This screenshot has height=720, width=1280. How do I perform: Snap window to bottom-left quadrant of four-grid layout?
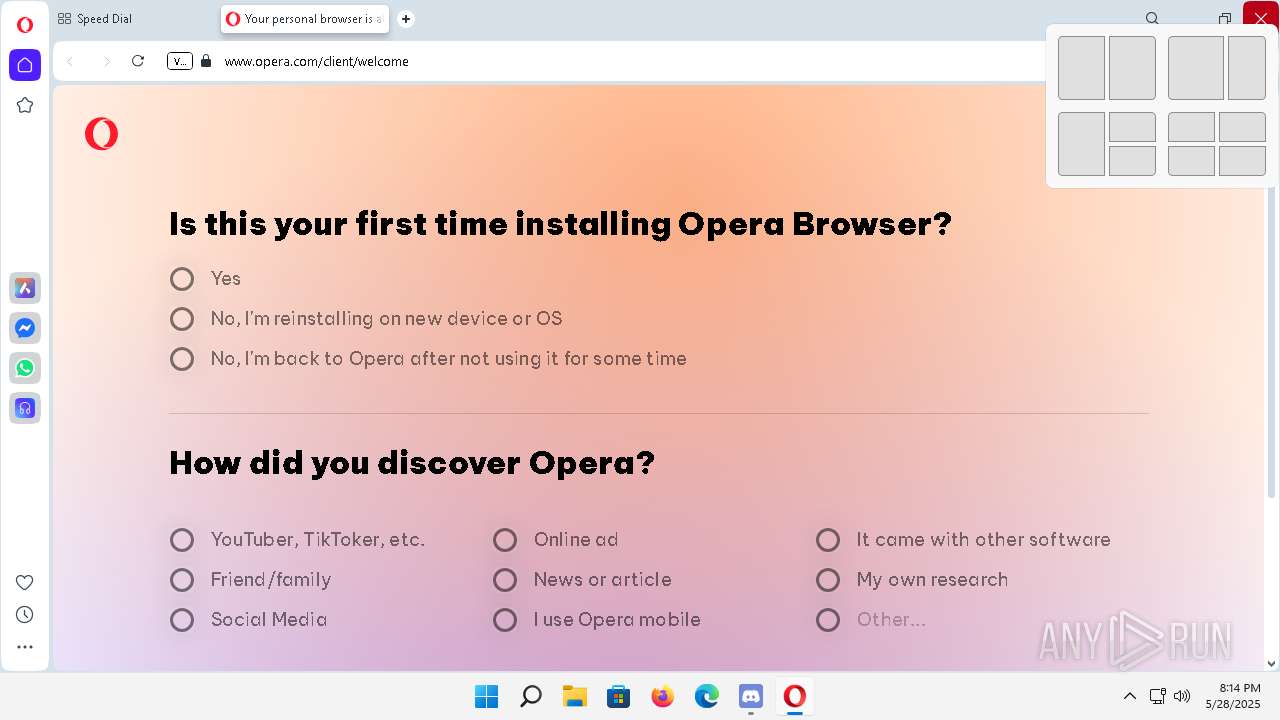click(x=1191, y=161)
